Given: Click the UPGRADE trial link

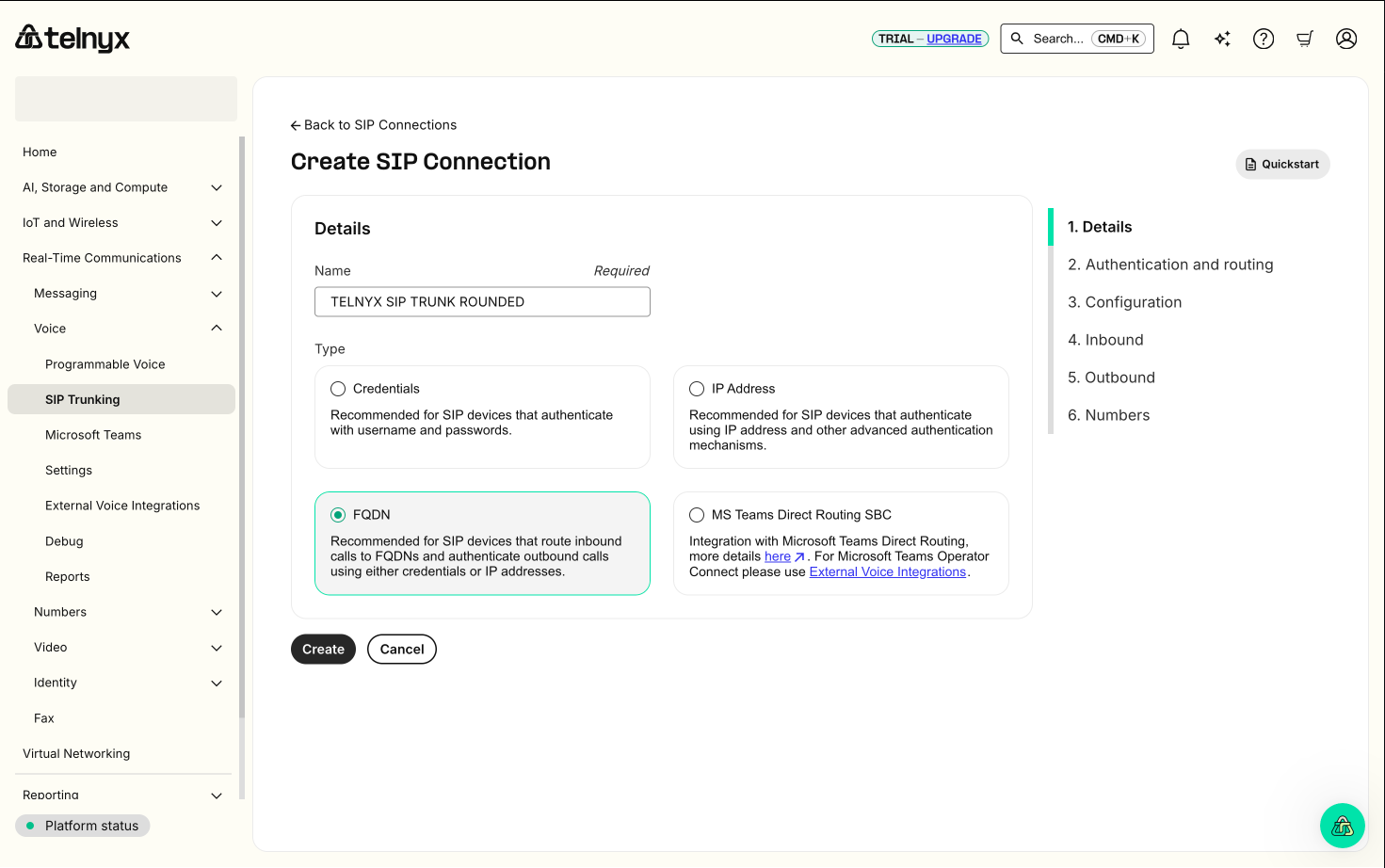Looking at the screenshot, I should tap(954, 39).
